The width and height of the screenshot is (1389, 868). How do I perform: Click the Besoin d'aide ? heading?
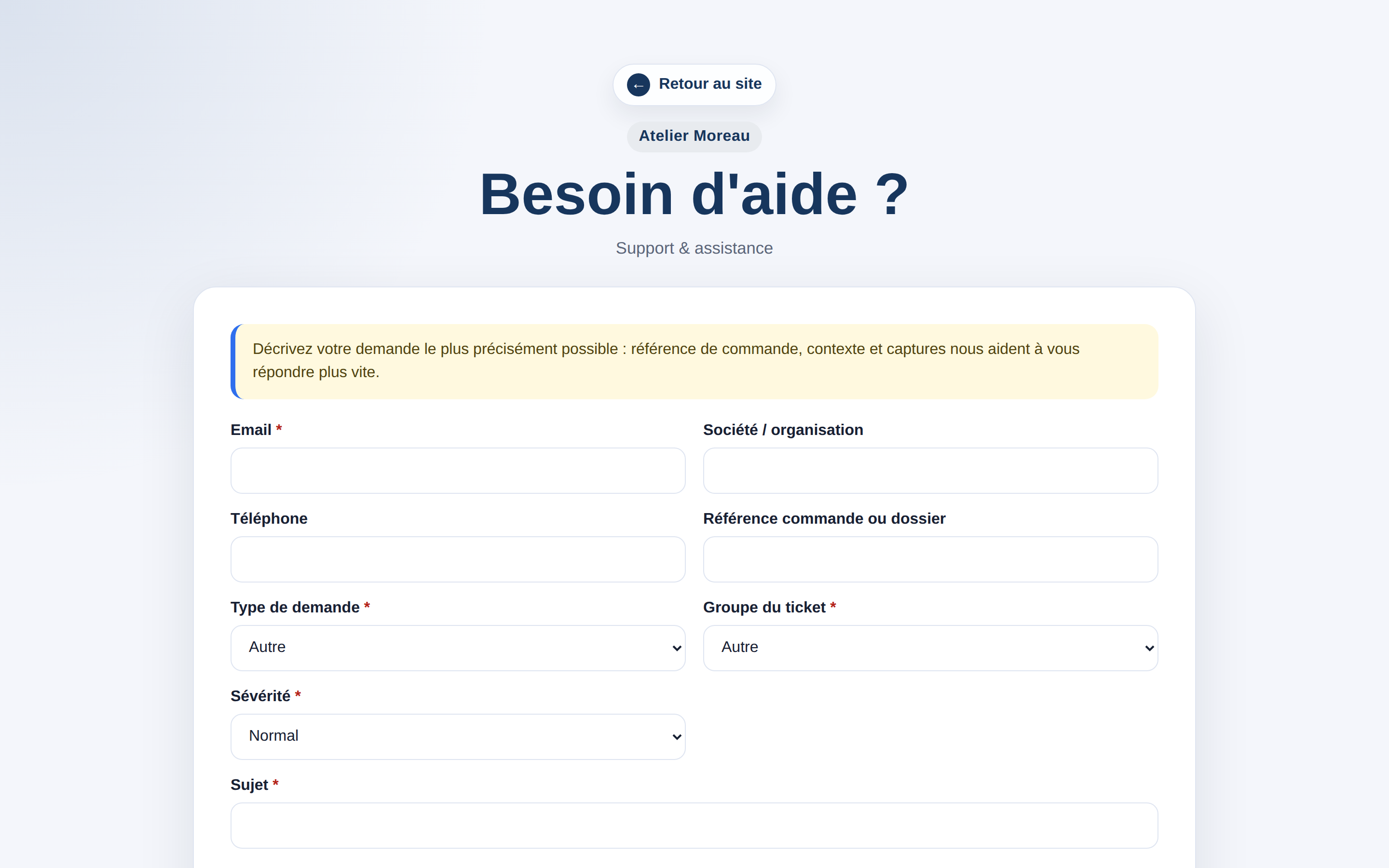pos(694,194)
